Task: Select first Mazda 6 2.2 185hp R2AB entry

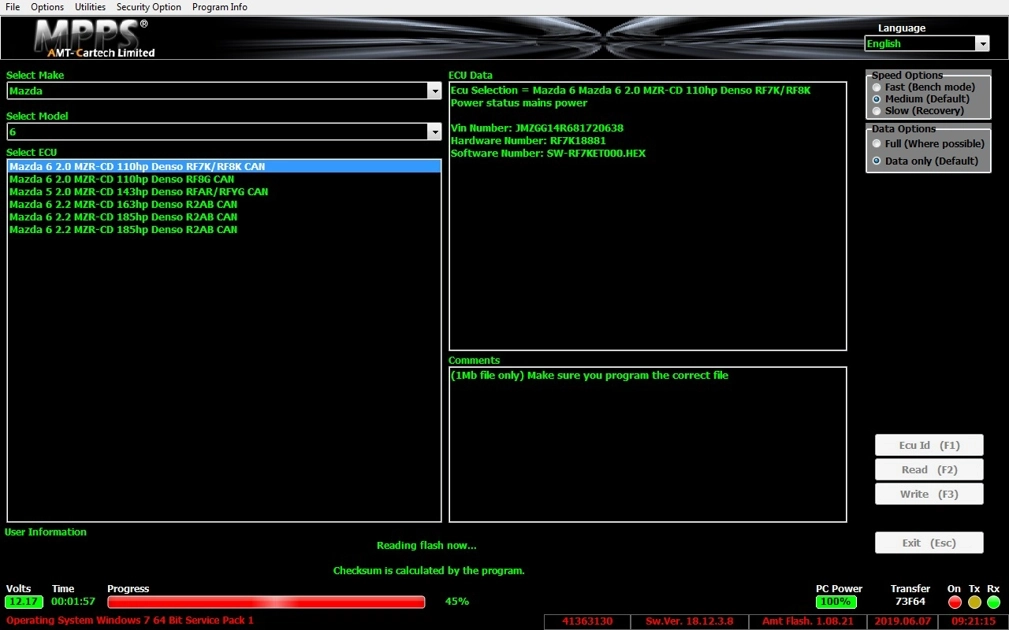Action: (224, 217)
